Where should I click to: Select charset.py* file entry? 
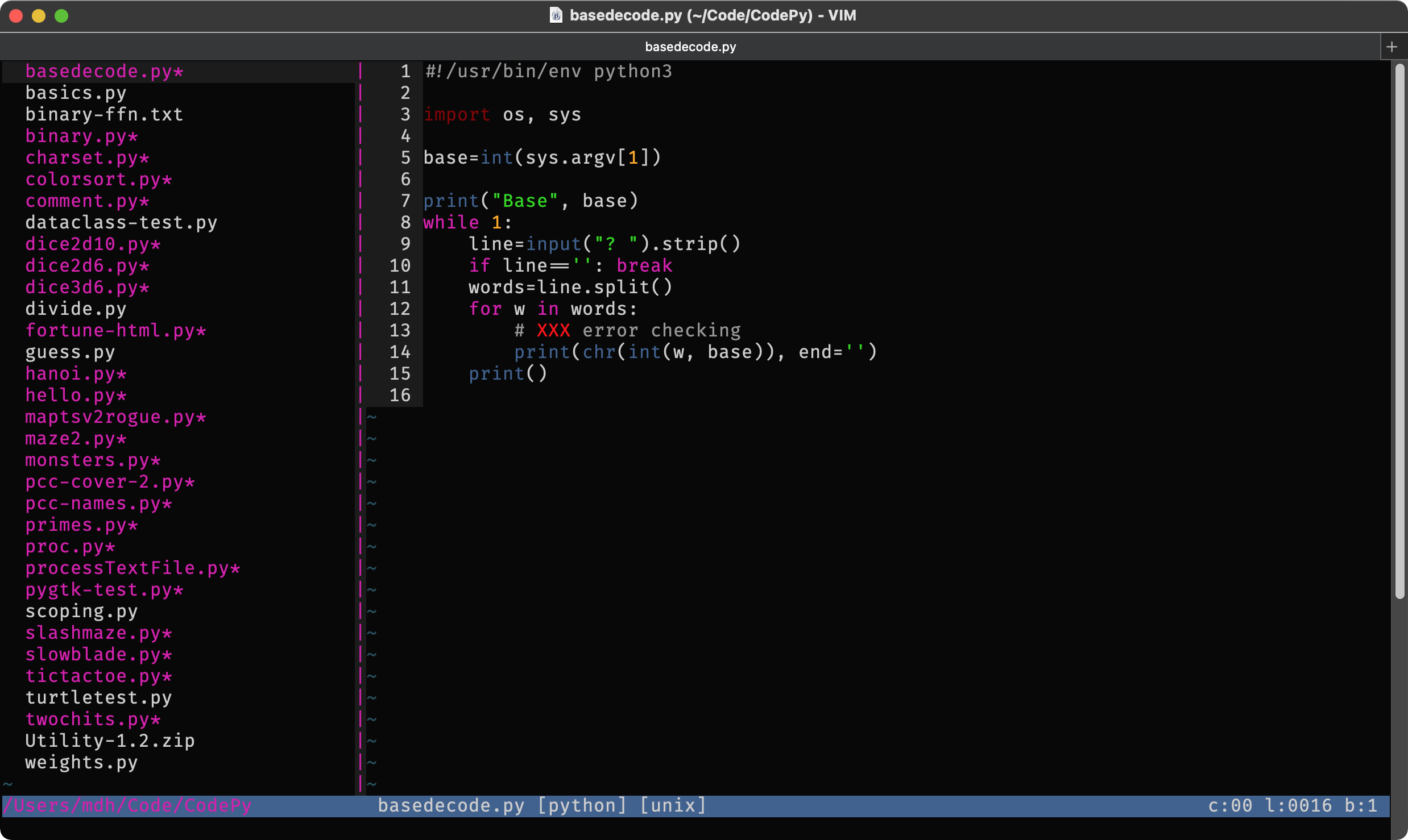point(87,157)
